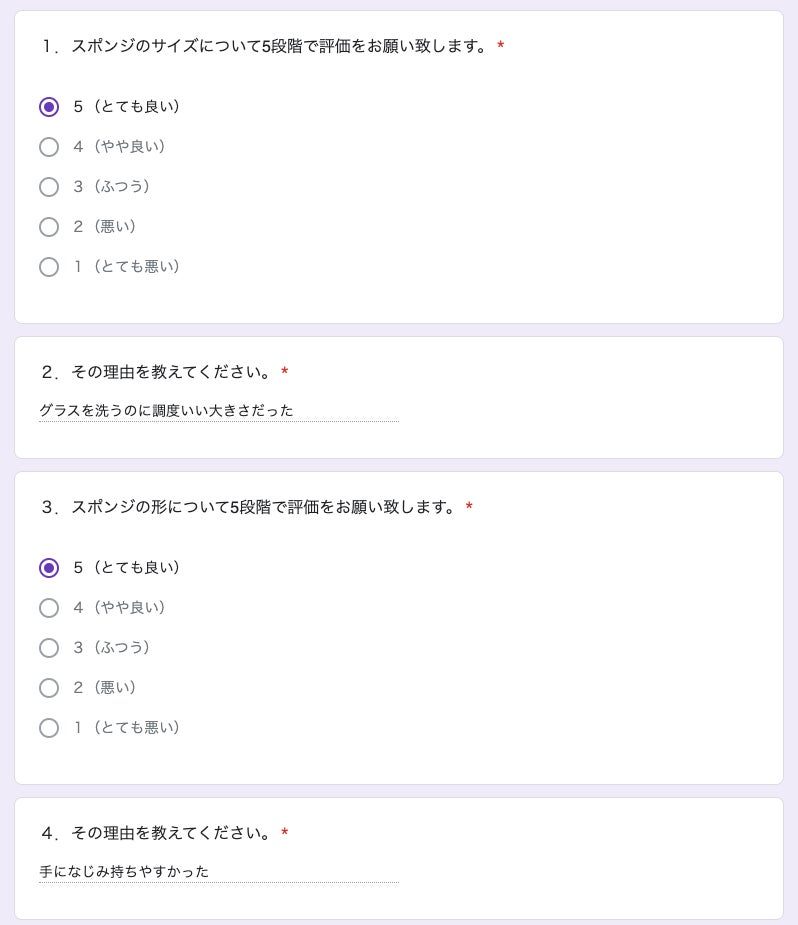Click the size reason text field
Screen dimensions: 798x925
pyautogui.click(x=218, y=411)
